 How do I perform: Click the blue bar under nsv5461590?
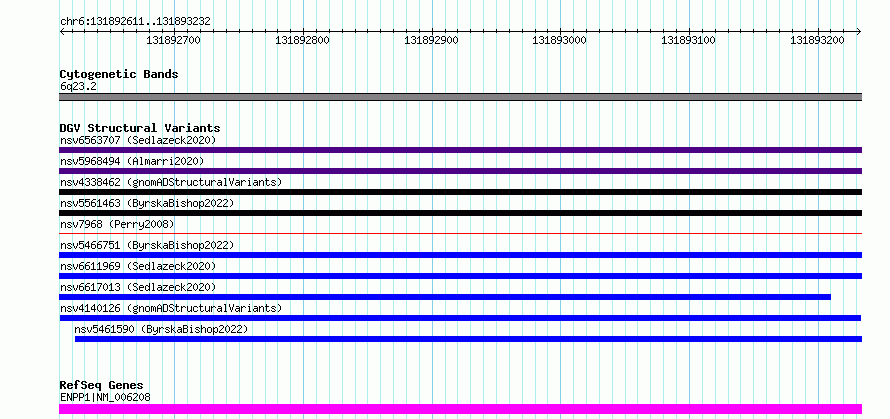tap(468, 339)
